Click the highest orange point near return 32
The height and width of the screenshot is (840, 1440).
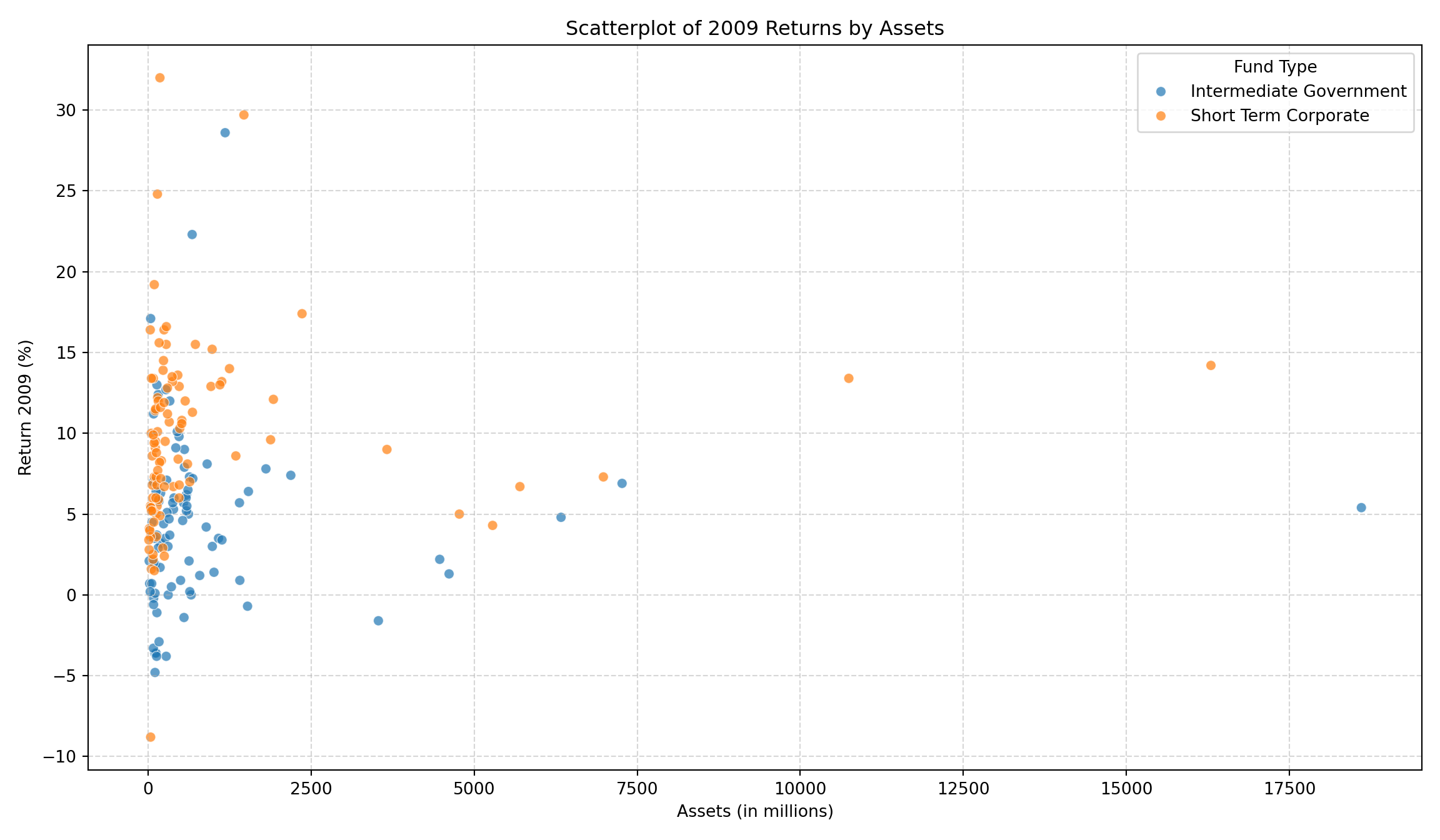(160, 78)
